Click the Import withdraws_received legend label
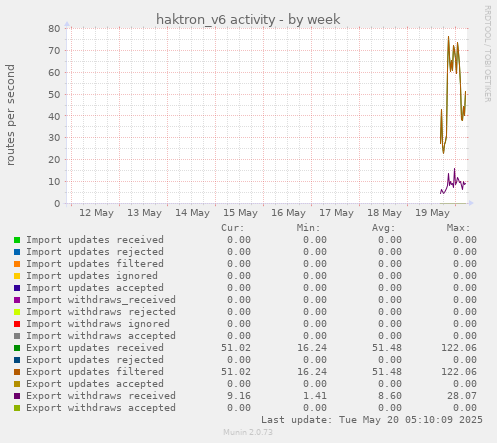 [x=101, y=300]
